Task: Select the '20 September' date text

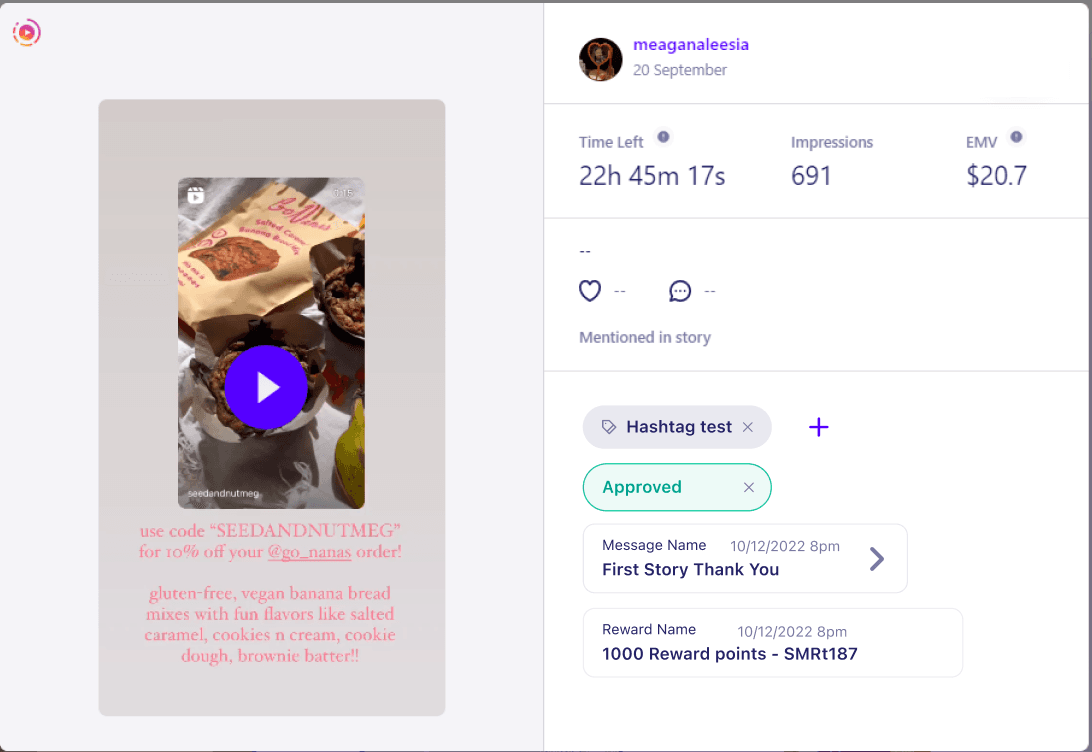Action: click(x=680, y=70)
